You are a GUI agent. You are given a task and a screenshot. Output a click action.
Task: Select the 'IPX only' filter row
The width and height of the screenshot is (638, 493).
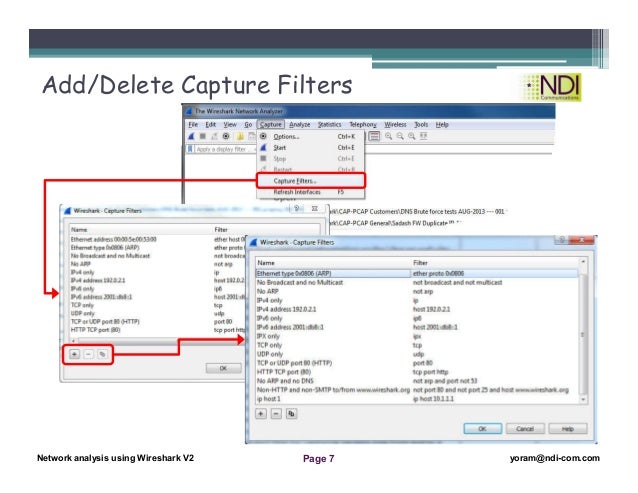point(417,336)
